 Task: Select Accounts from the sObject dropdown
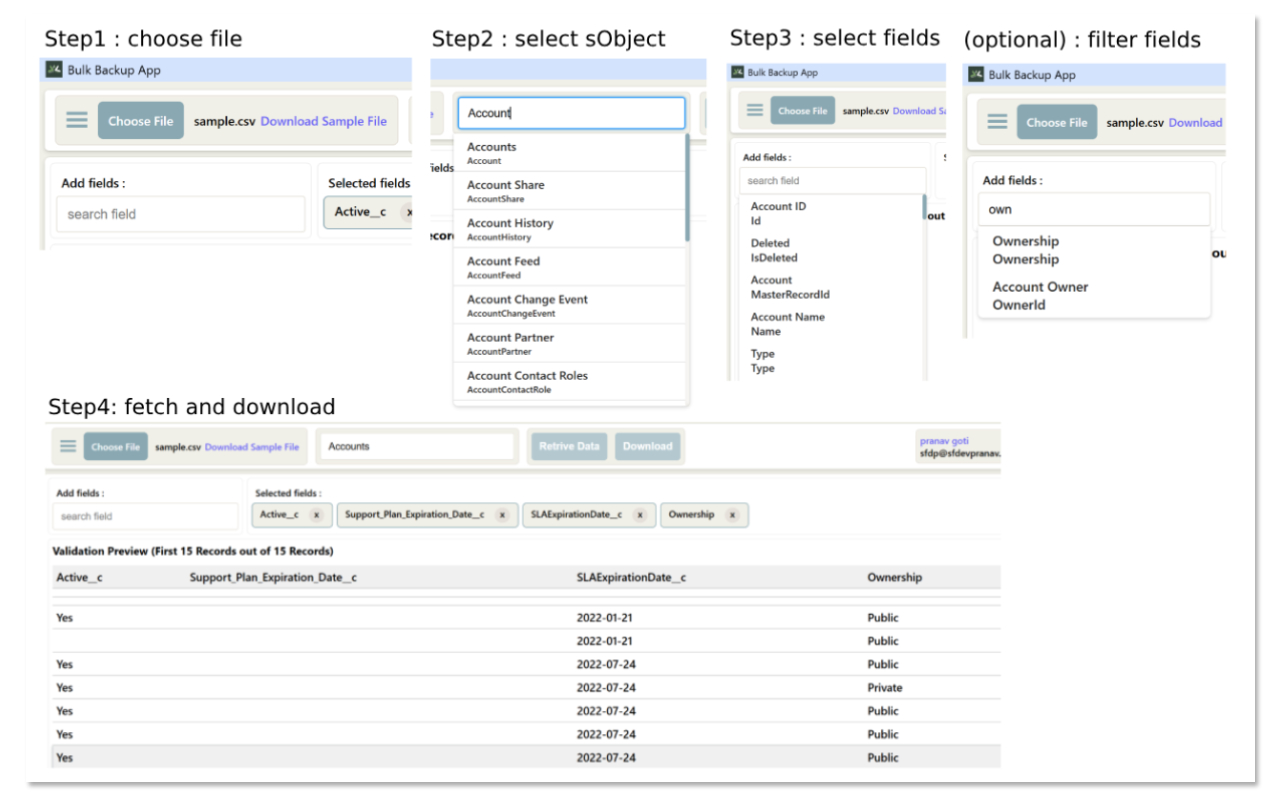coord(569,153)
